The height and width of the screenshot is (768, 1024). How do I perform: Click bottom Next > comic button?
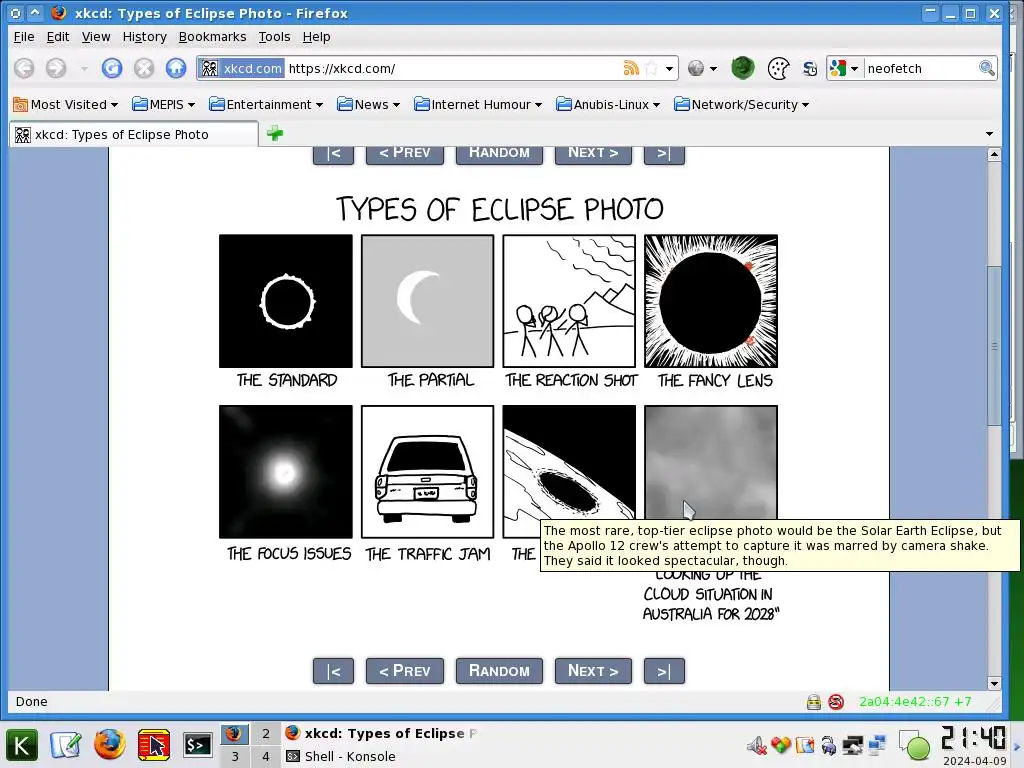(593, 671)
